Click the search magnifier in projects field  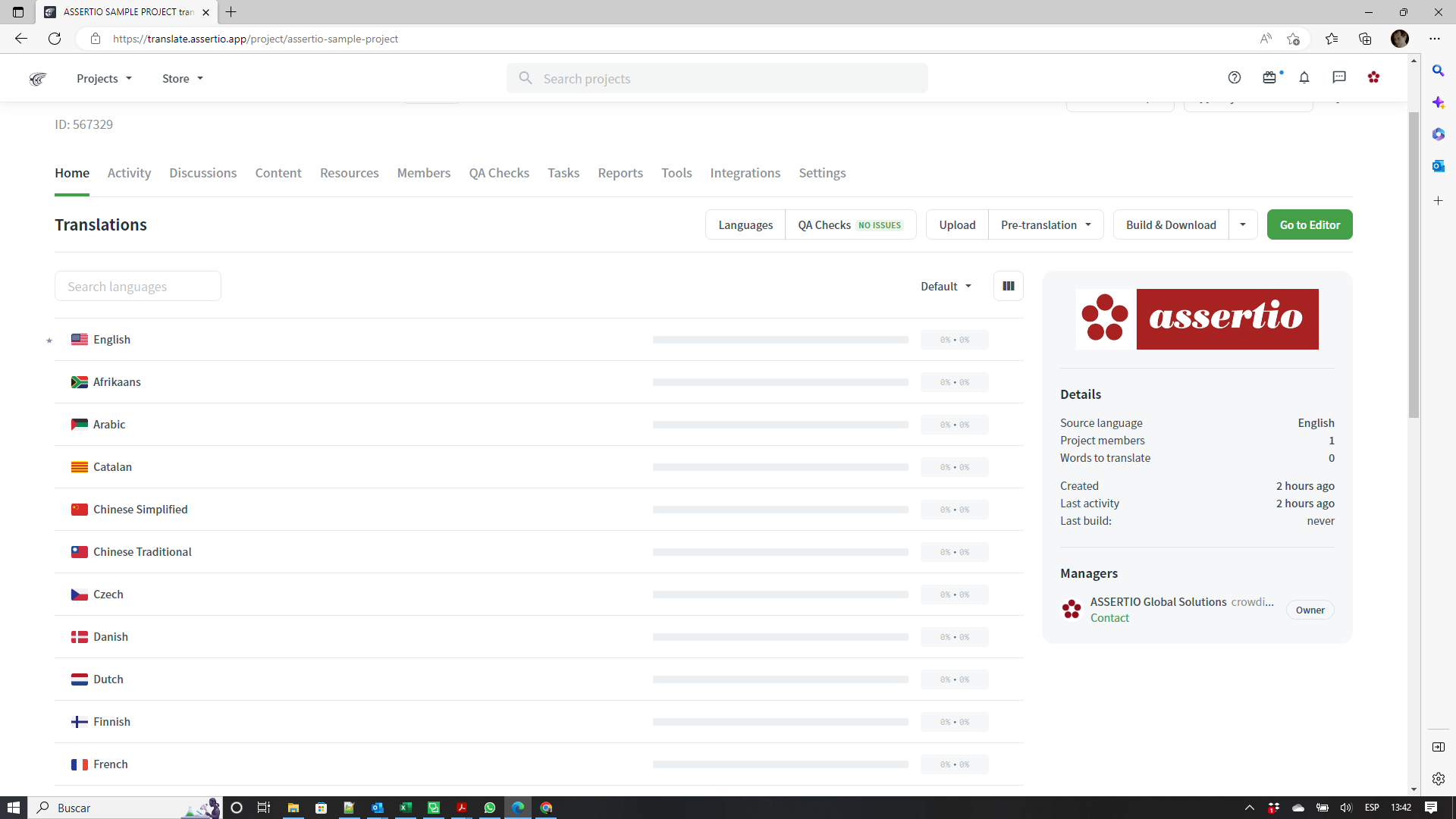[x=525, y=78]
